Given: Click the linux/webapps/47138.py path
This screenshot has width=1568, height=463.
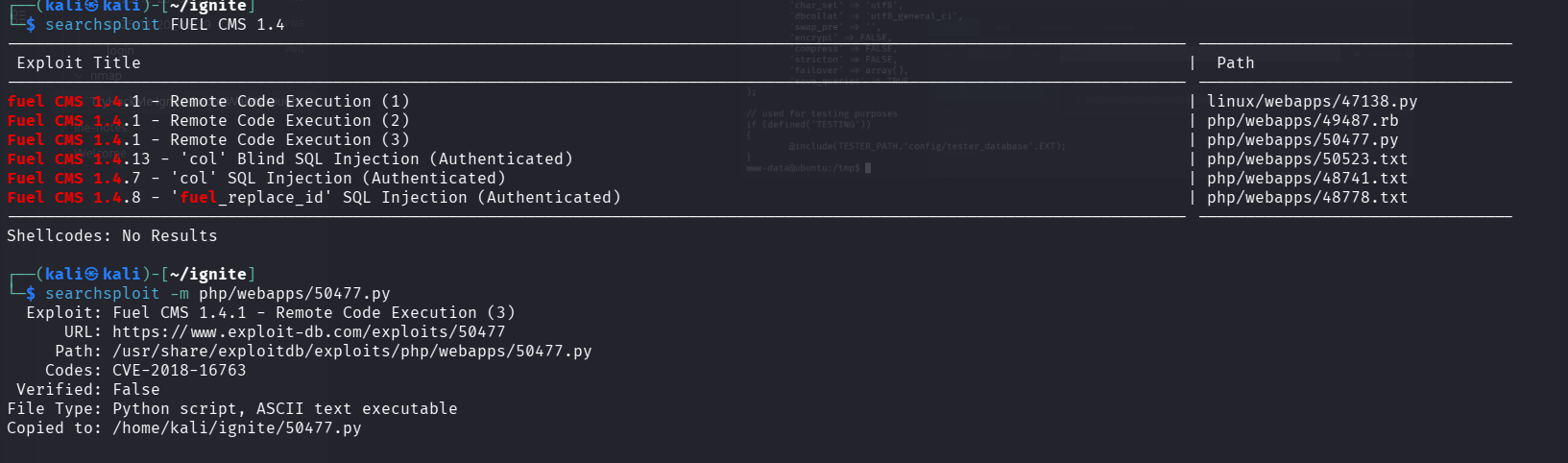Looking at the screenshot, I should (x=1312, y=102).
